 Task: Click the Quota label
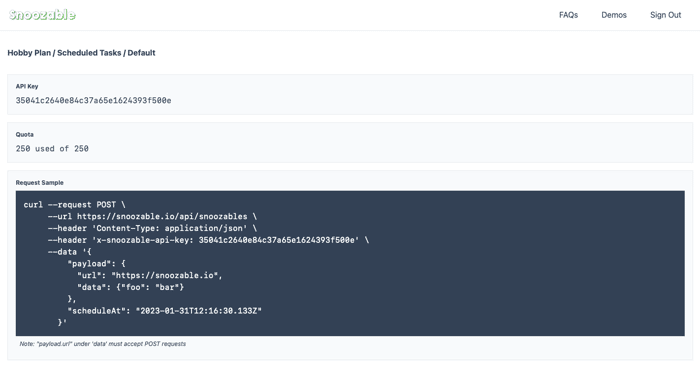[x=25, y=134]
